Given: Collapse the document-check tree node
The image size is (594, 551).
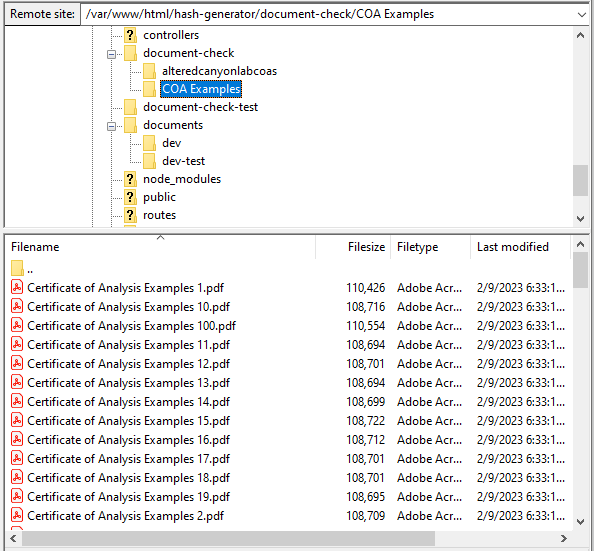Looking at the screenshot, I should [x=111, y=55].
